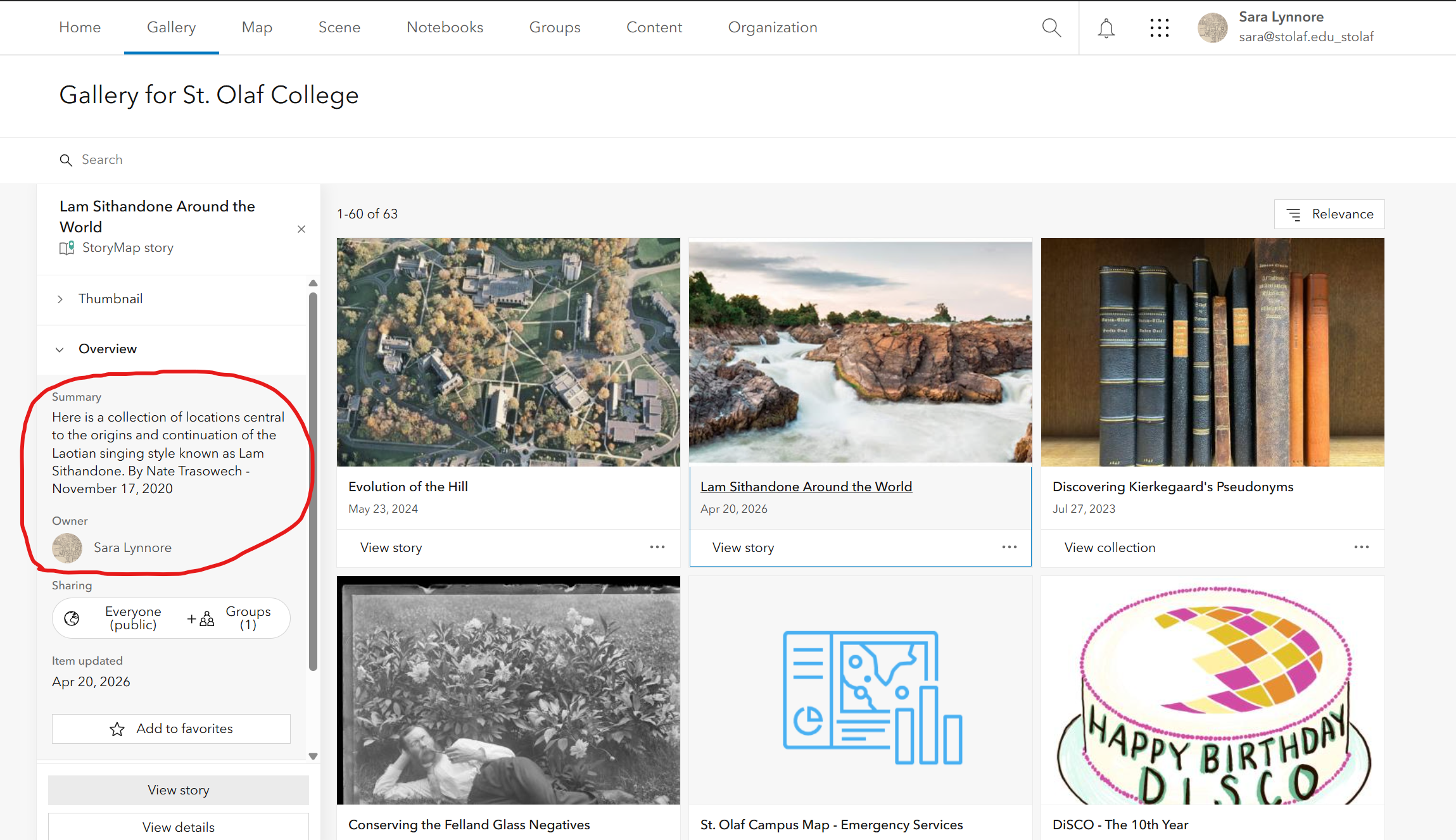Open the Notebooks tab
Viewport: 1456px width, 840px height.
[445, 27]
